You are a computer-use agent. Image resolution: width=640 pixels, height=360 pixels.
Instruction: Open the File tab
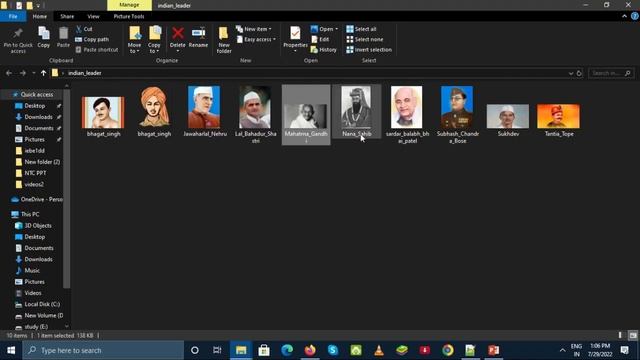point(13,16)
